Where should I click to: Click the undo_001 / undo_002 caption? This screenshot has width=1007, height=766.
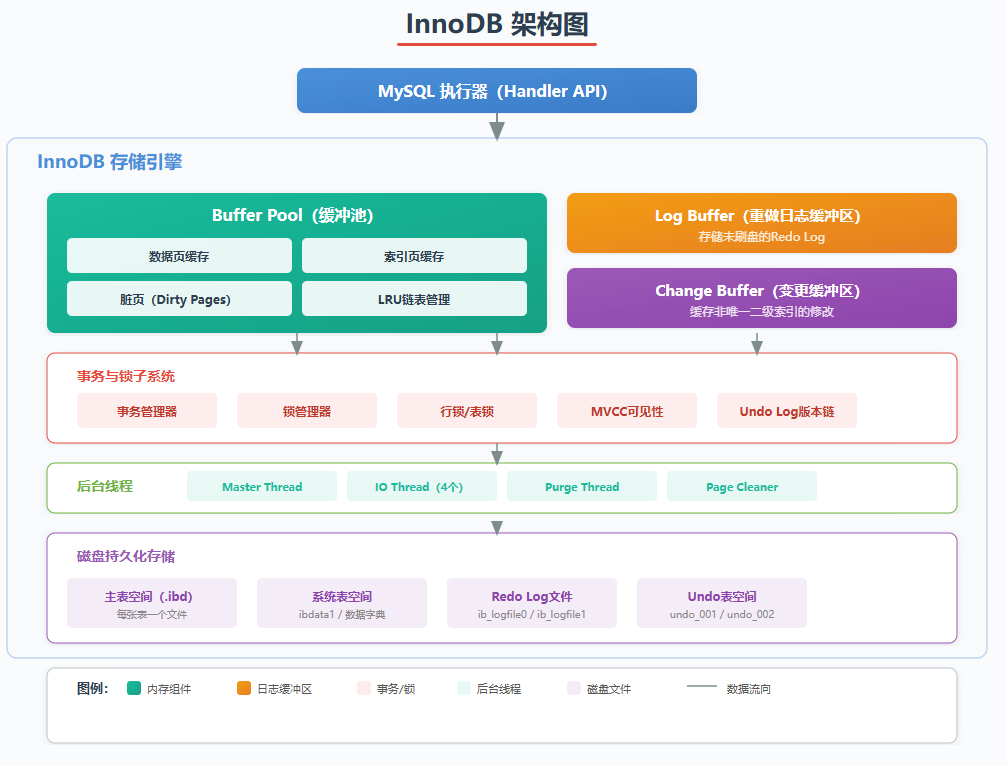[x=722, y=614]
